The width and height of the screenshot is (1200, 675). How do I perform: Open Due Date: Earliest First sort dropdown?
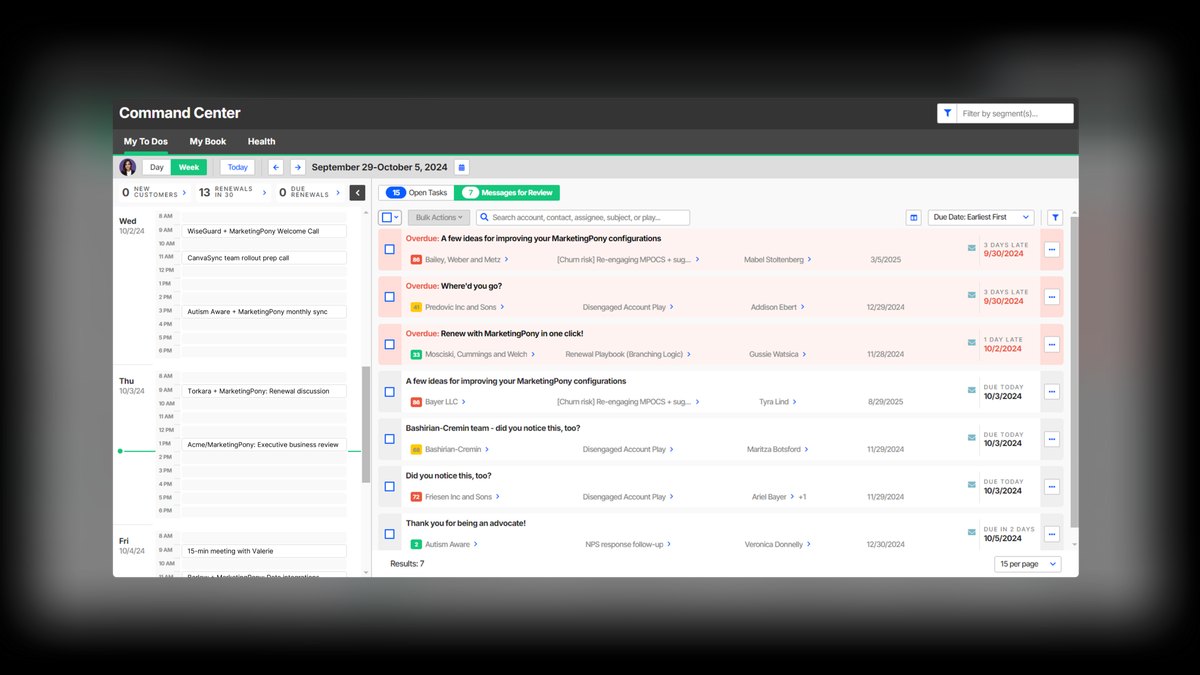pyautogui.click(x=981, y=217)
